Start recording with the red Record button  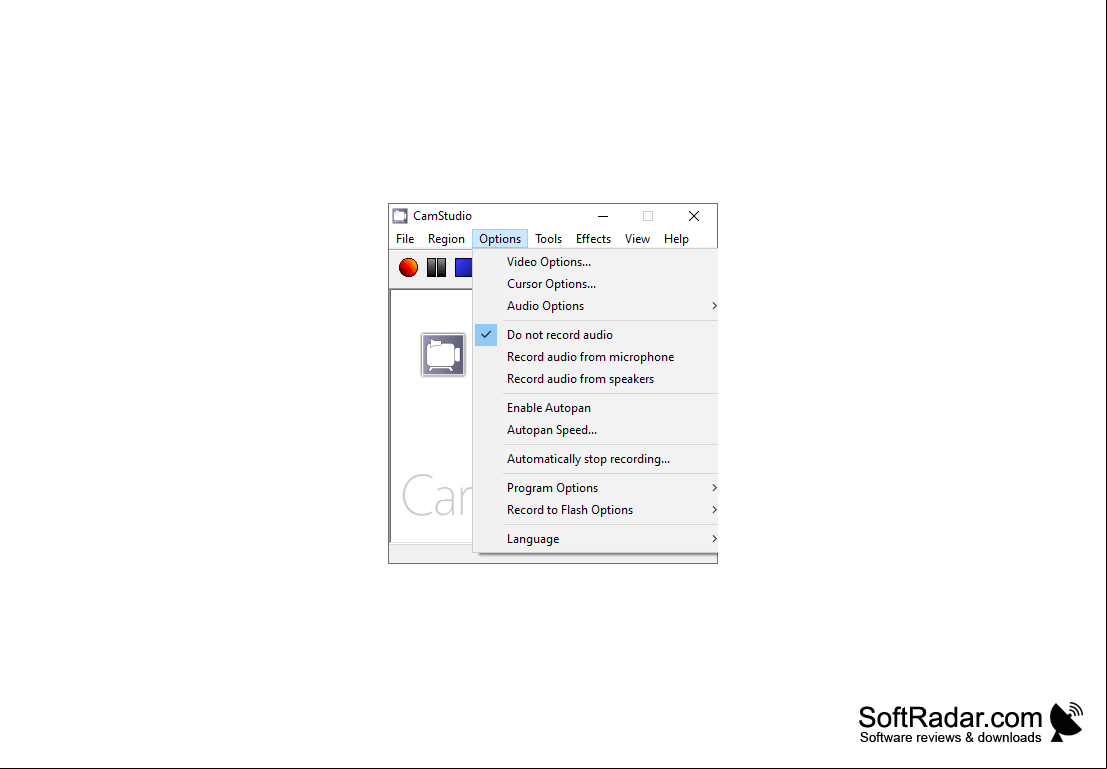pyautogui.click(x=408, y=268)
